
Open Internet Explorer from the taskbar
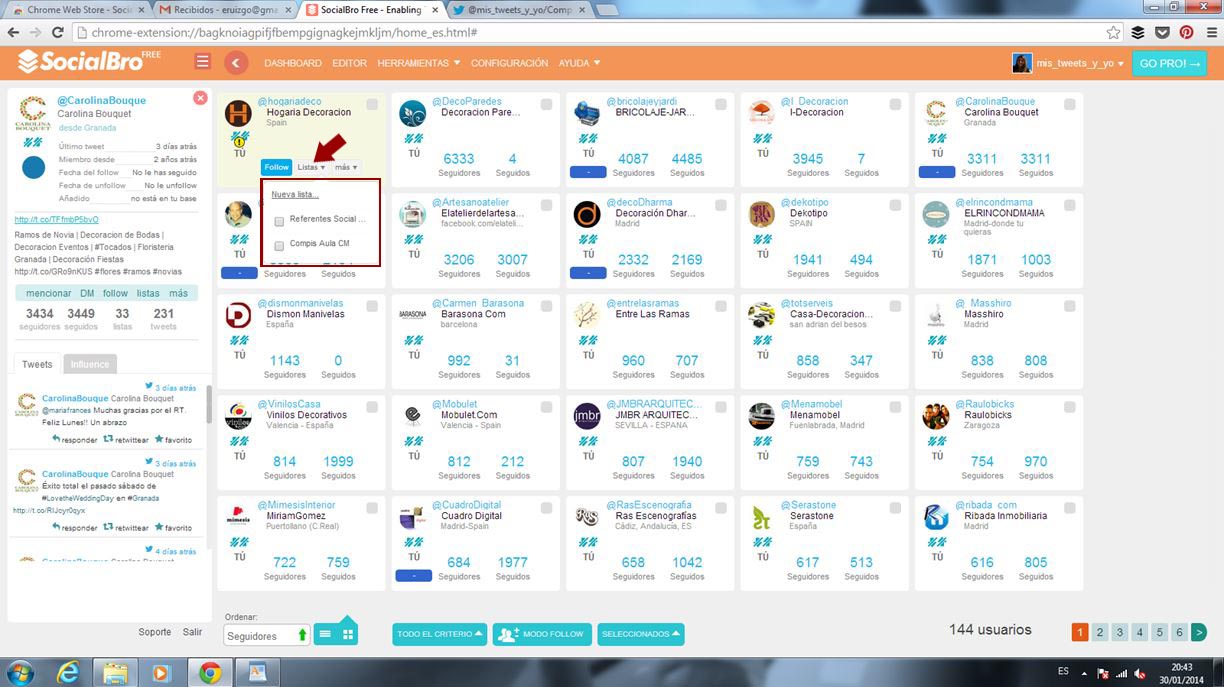pos(68,671)
